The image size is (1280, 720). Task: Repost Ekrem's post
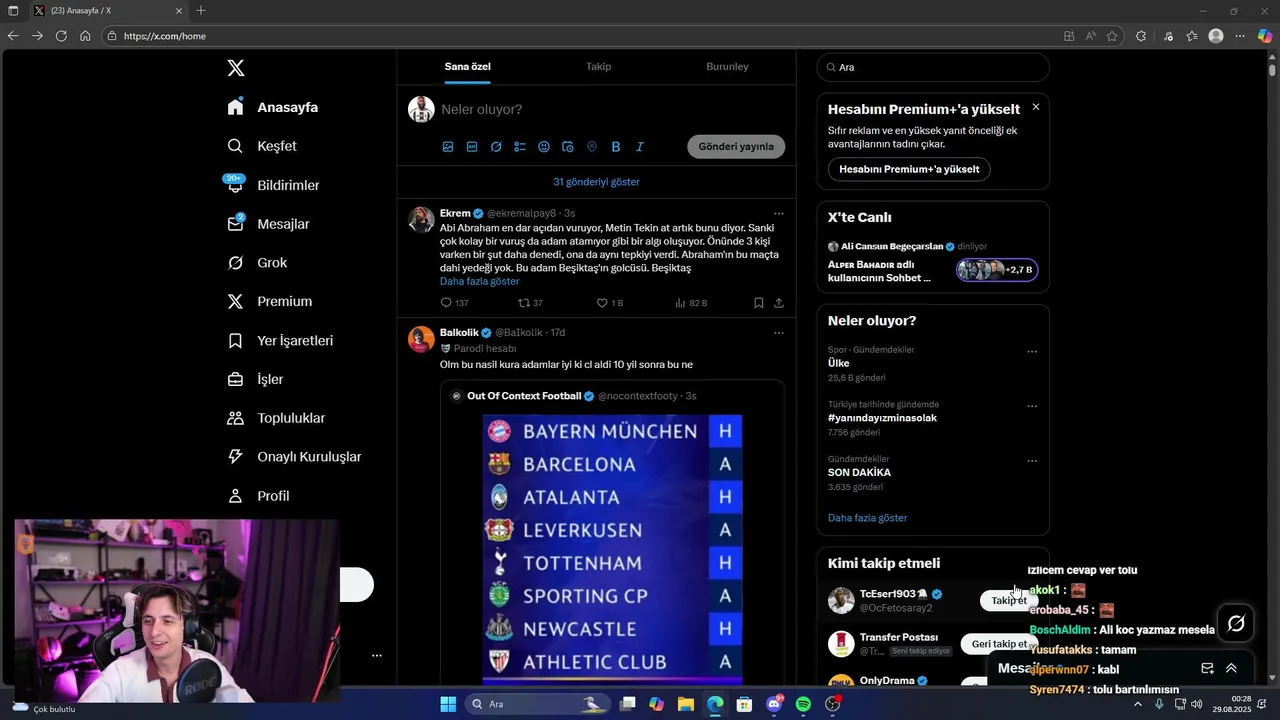530,303
